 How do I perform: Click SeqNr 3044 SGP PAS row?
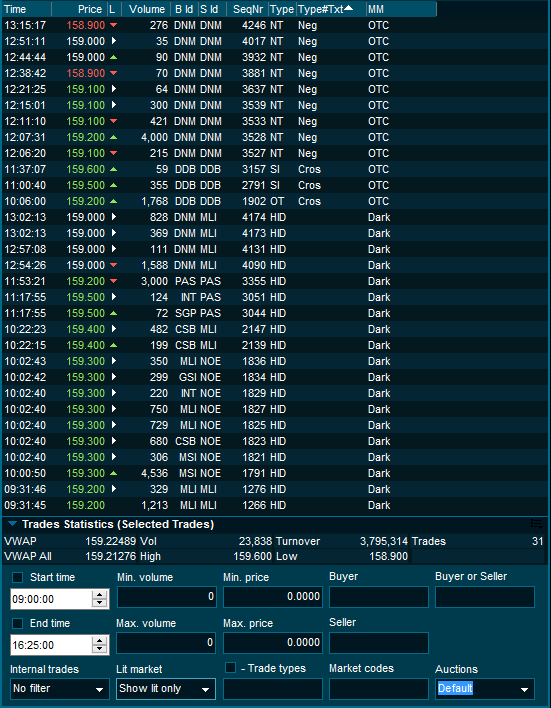(x=254, y=313)
